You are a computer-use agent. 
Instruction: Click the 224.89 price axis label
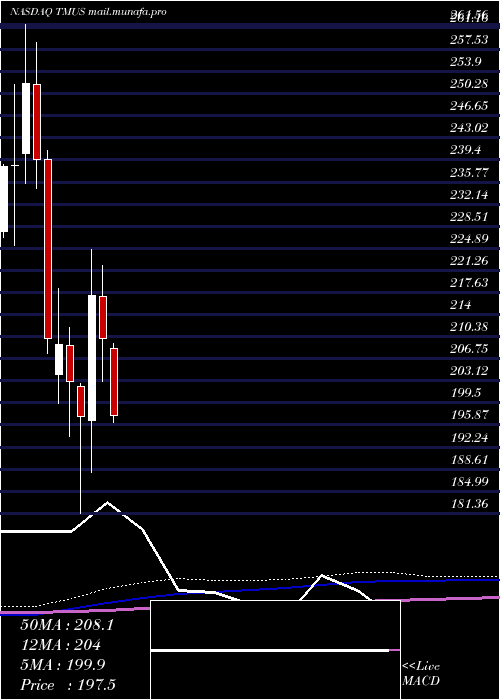[469, 239]
